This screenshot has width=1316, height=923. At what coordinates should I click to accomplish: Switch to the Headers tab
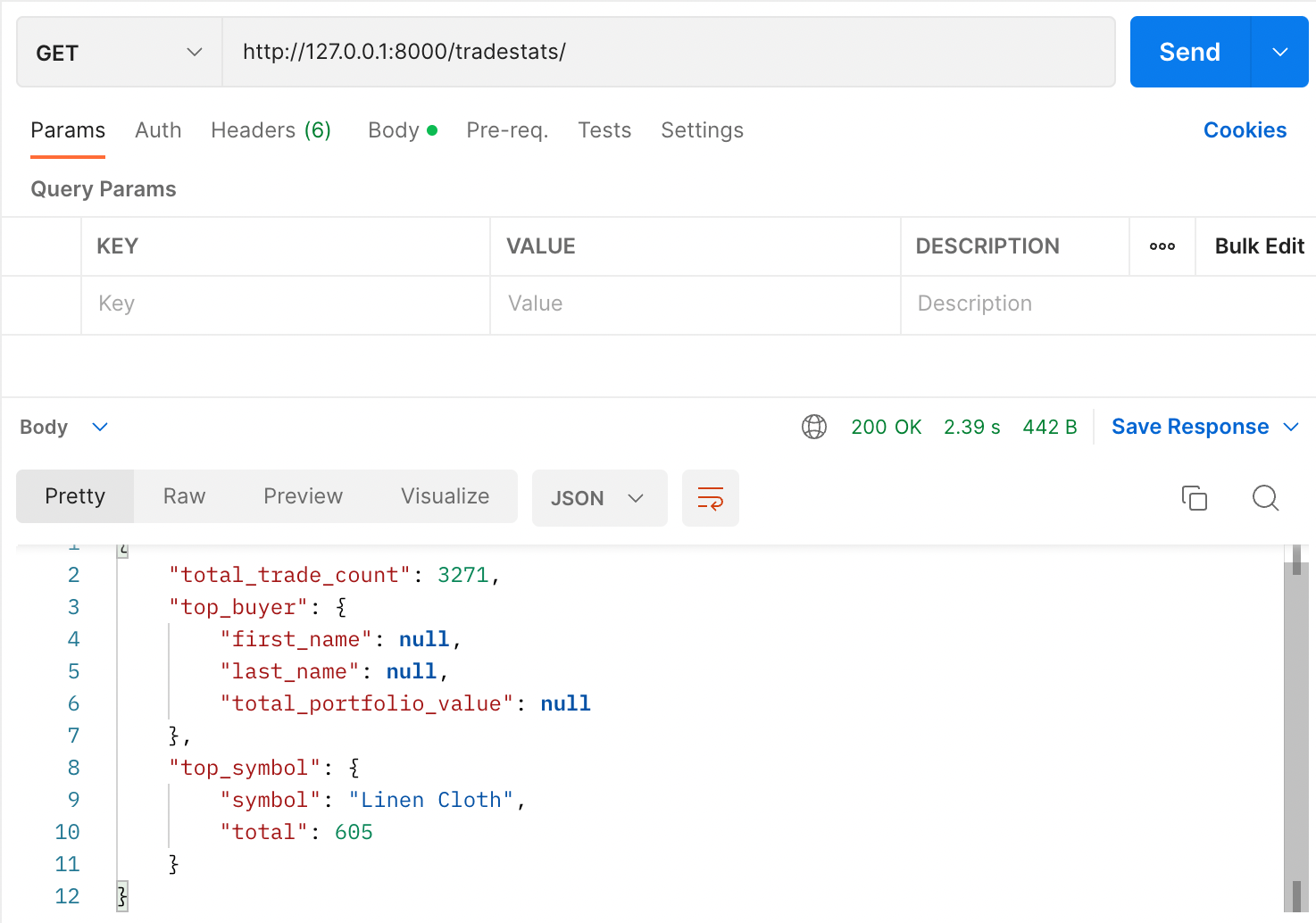[x=271, y=130]
